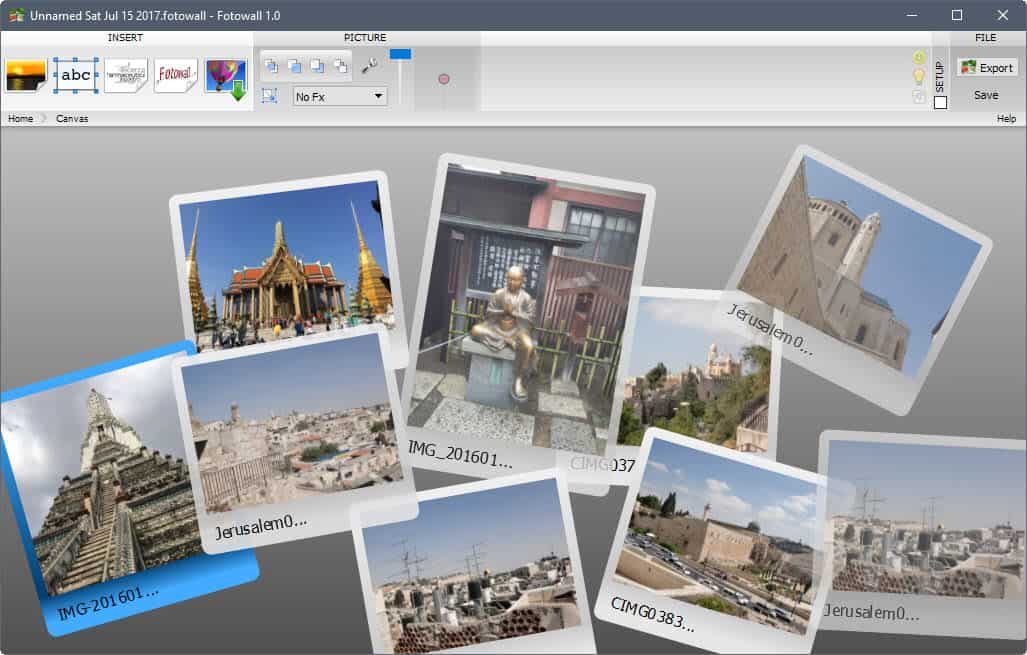Click the transform selection icon in PICTURE panel
The height and width of the screenshot is (655, 1027).
[x=271, y=96]
